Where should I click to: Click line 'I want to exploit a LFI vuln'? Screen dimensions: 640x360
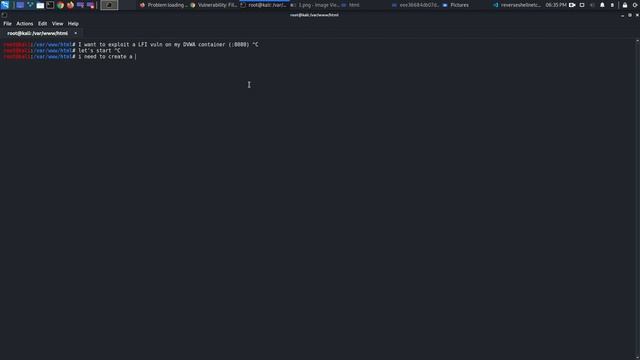point(131,44)
